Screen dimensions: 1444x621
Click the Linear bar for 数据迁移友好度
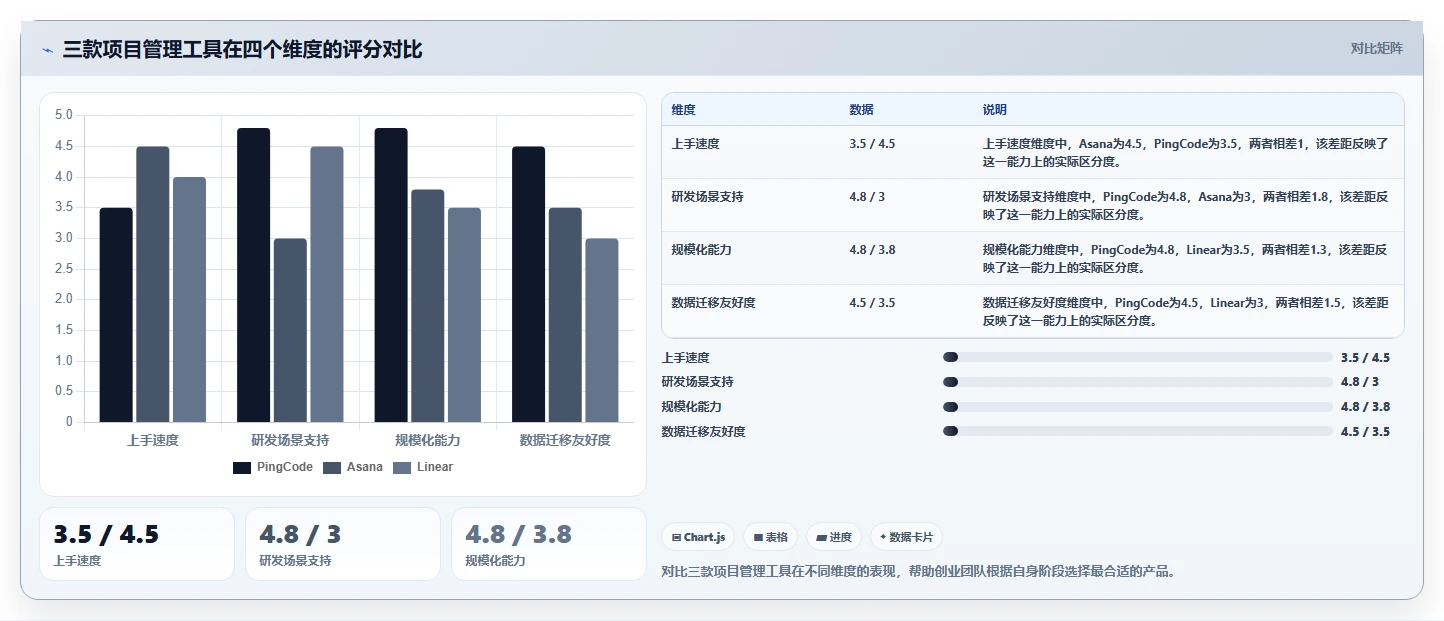click(602, 330)
